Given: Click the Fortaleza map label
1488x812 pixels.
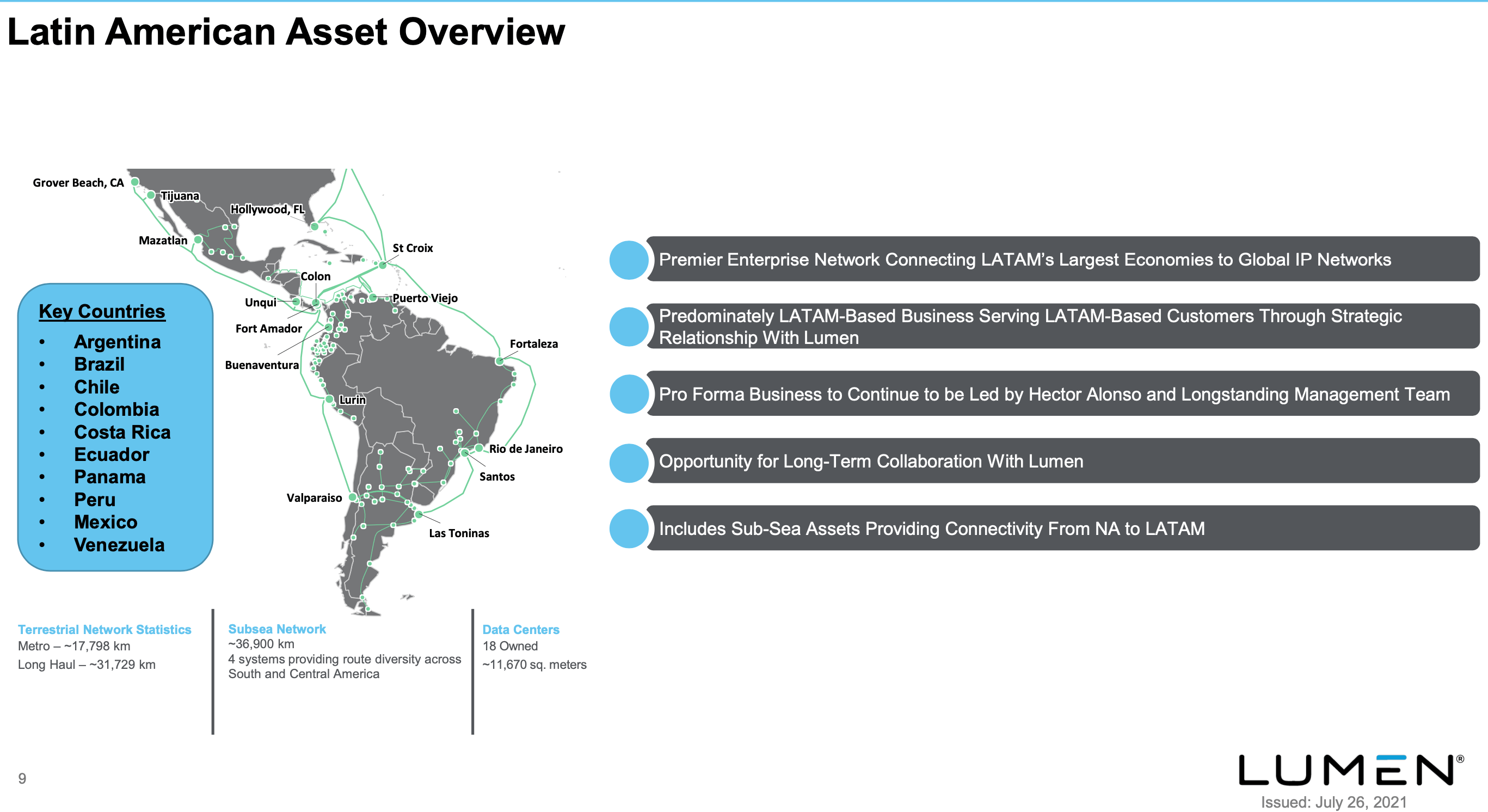Looking at the screenshot, I should [x=534, y=343].
